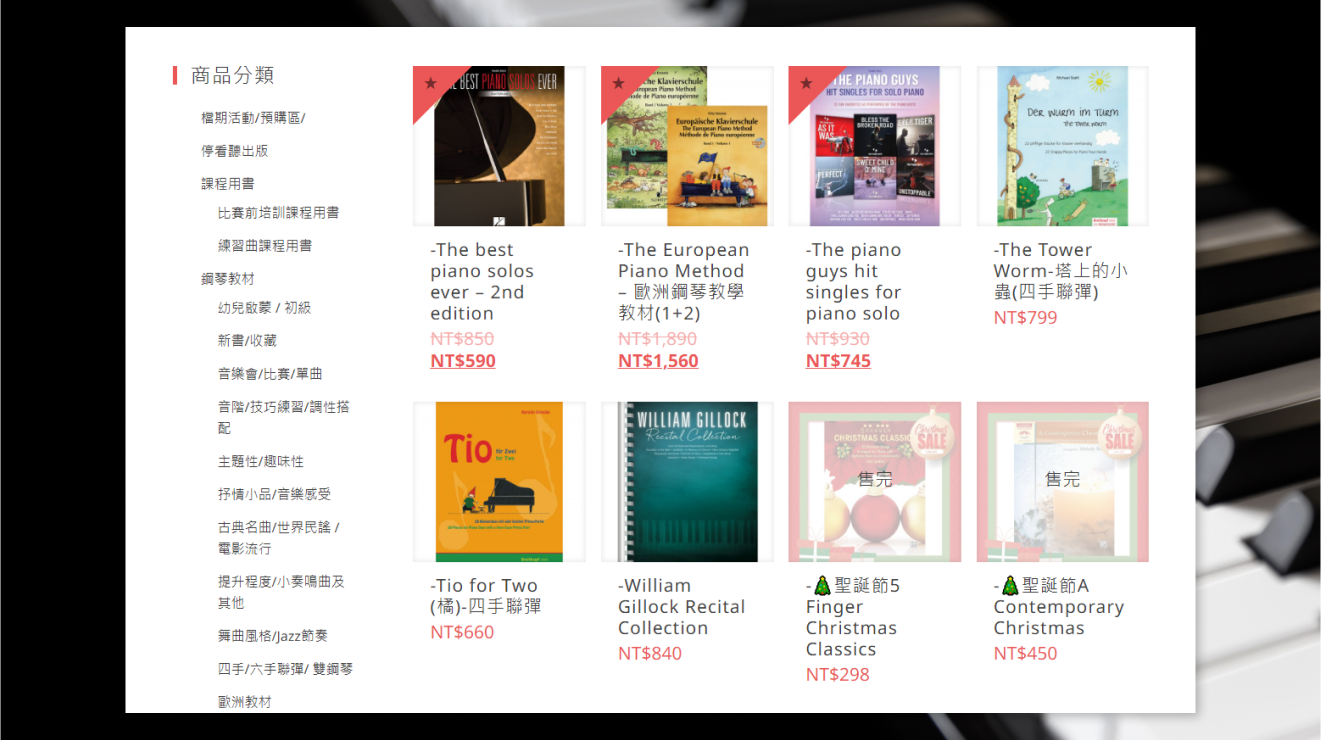Open 鋼琴教材 category
Image resolution: width=1321 pixels, height=740 pixels.
click(x=227, y=279)
